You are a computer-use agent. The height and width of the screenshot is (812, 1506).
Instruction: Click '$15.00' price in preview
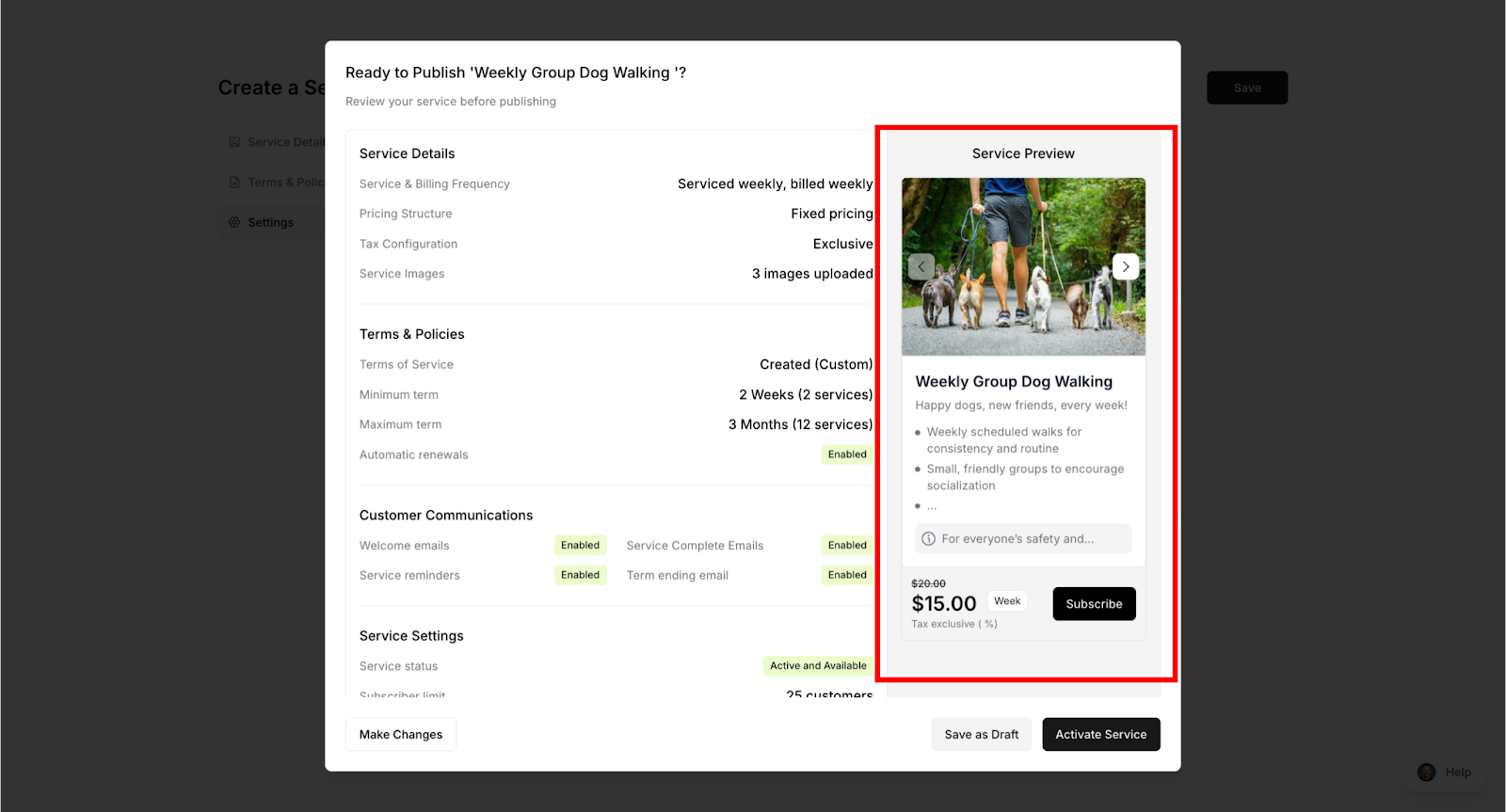[944, 604]
